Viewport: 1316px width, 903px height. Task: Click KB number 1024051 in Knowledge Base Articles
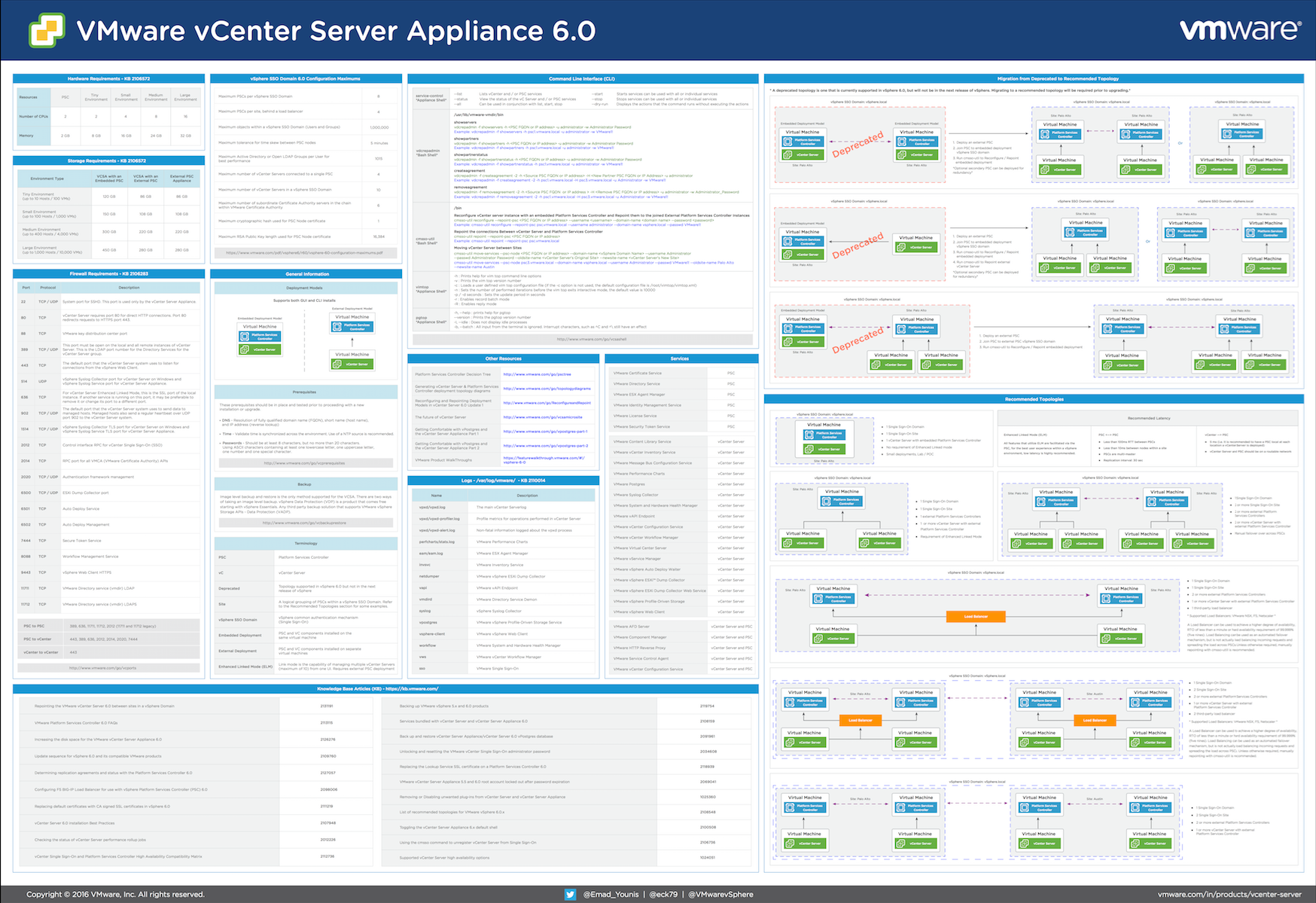pos(707,857)
